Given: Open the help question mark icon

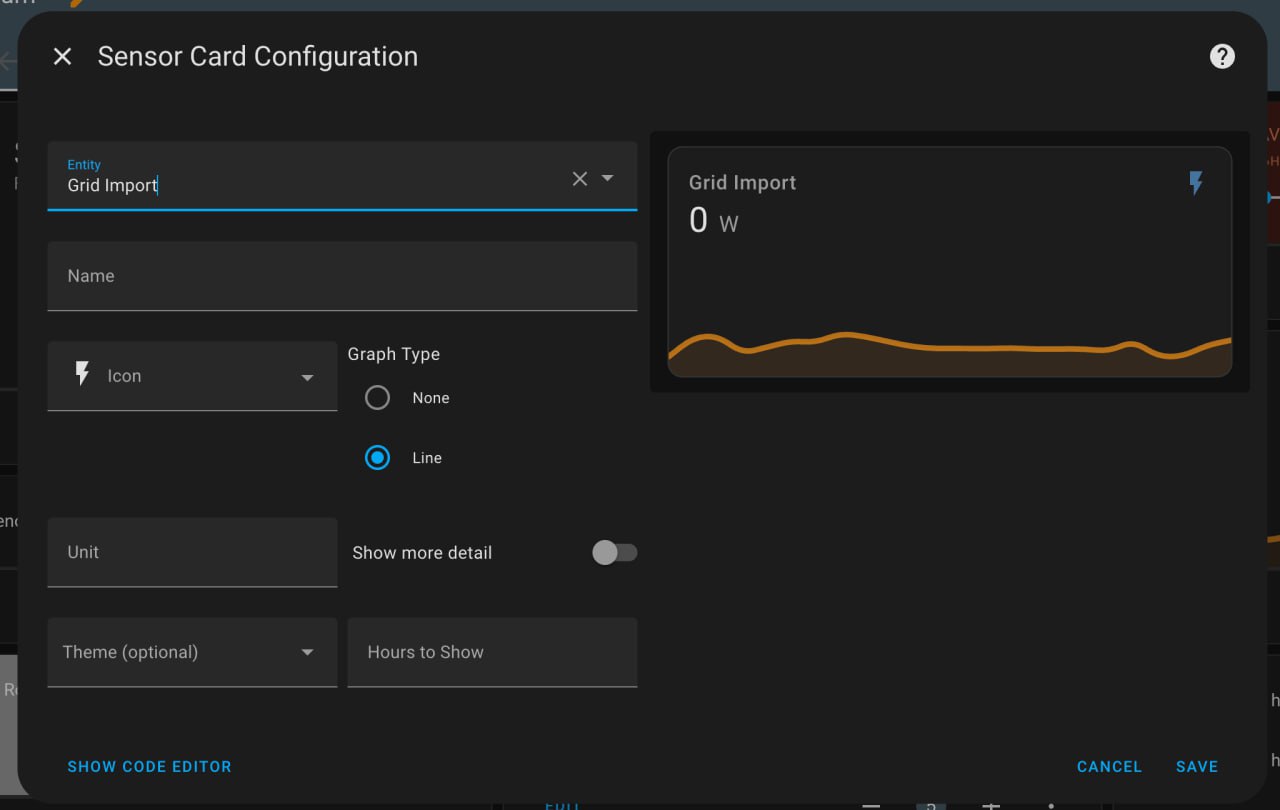Looking at the screenshot, I should coord(1222,57).
